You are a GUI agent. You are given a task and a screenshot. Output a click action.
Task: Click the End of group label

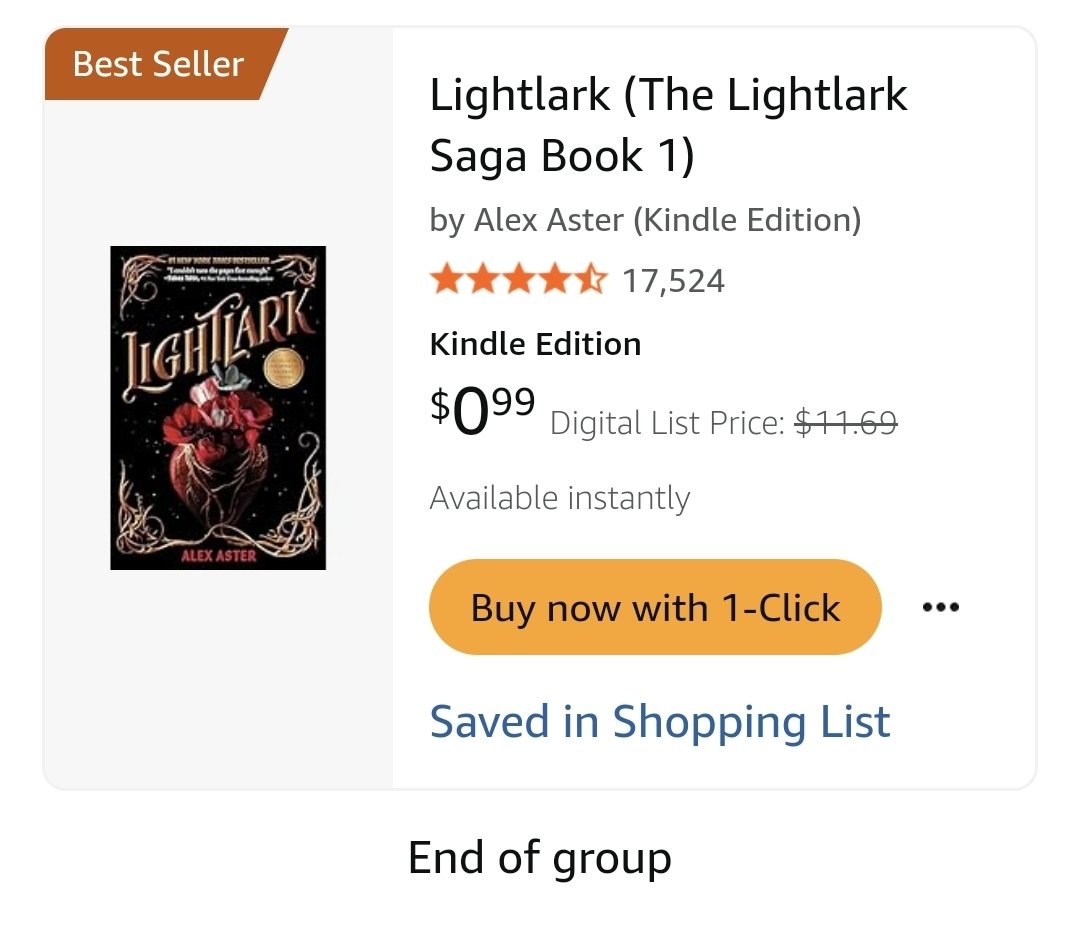pyautogui.click(x=539, y=858)
